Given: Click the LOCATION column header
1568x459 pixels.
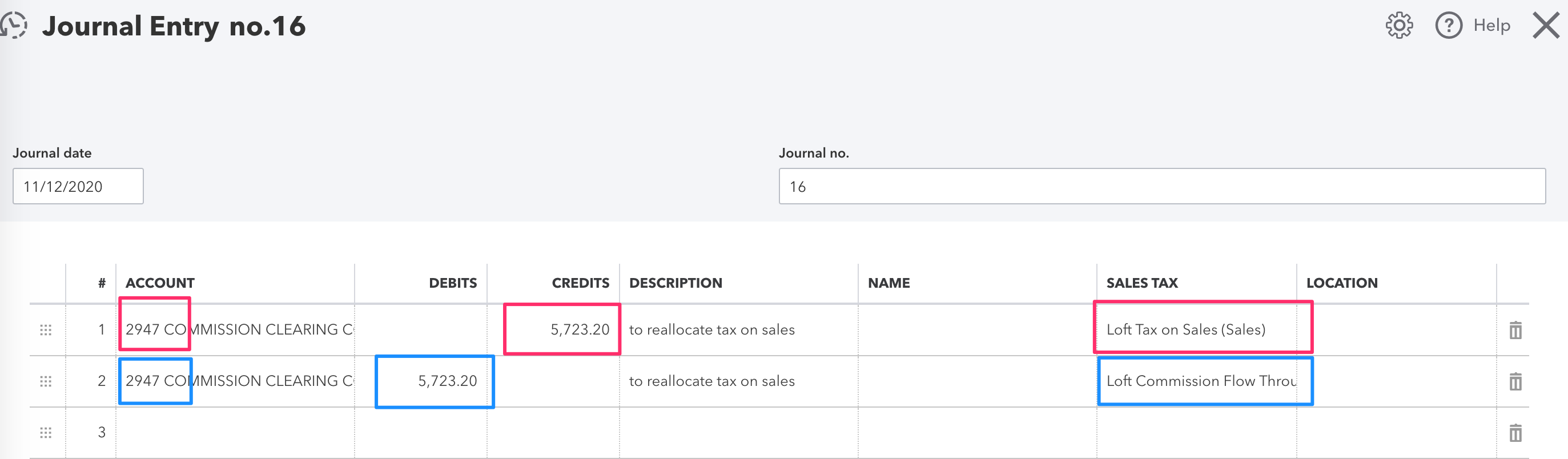Looking at the screenshot, I should 1341,283.
